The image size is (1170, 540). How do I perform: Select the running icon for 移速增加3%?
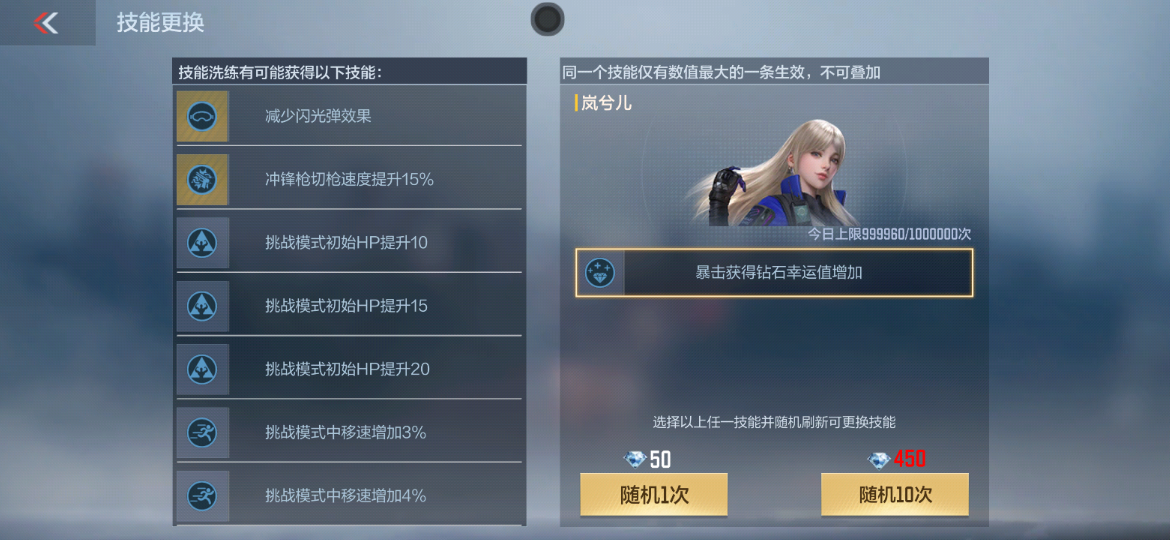(x=202, y=433)
